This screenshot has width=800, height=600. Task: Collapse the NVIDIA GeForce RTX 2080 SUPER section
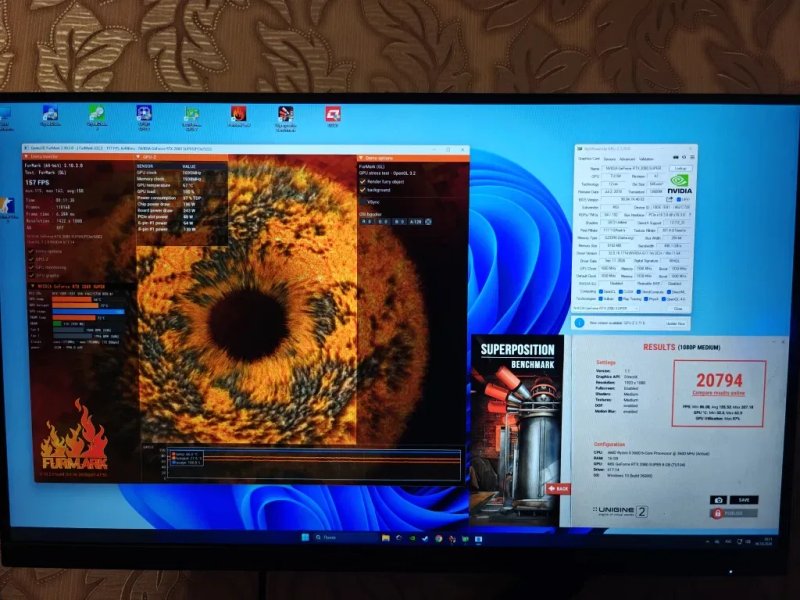(x=33, y=286)
